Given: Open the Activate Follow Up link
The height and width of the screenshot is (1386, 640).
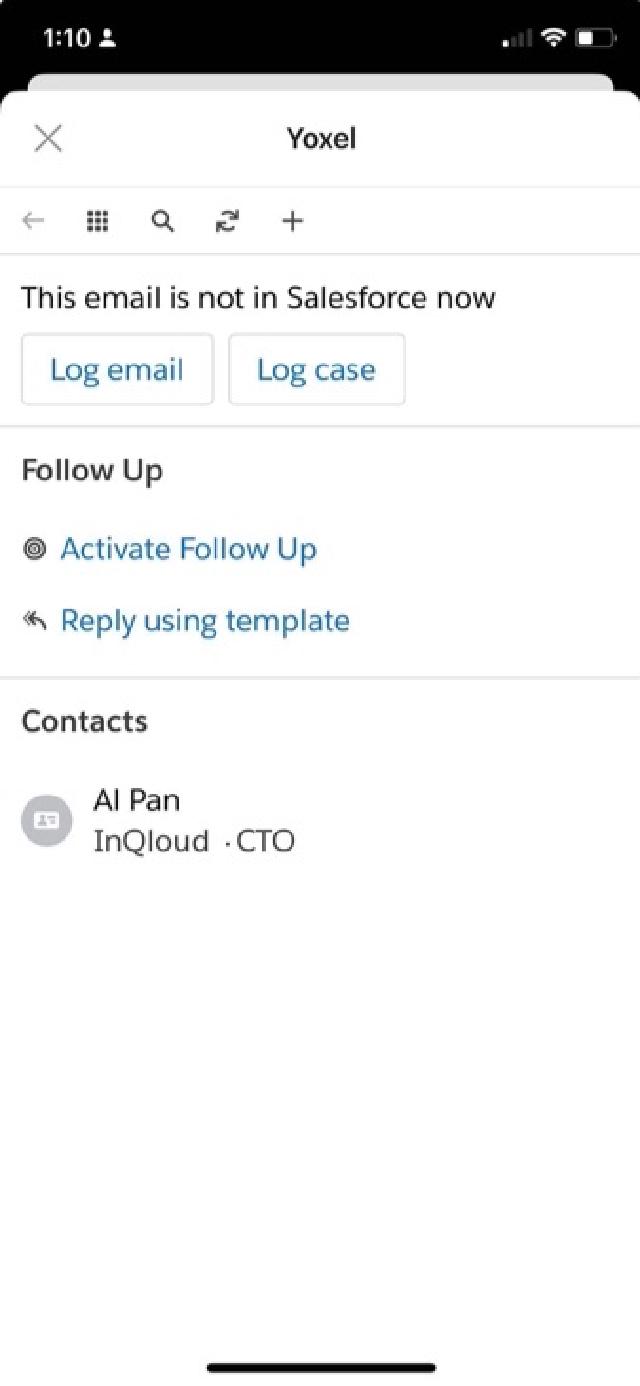Looking at the screenshot, I should 188,549.
